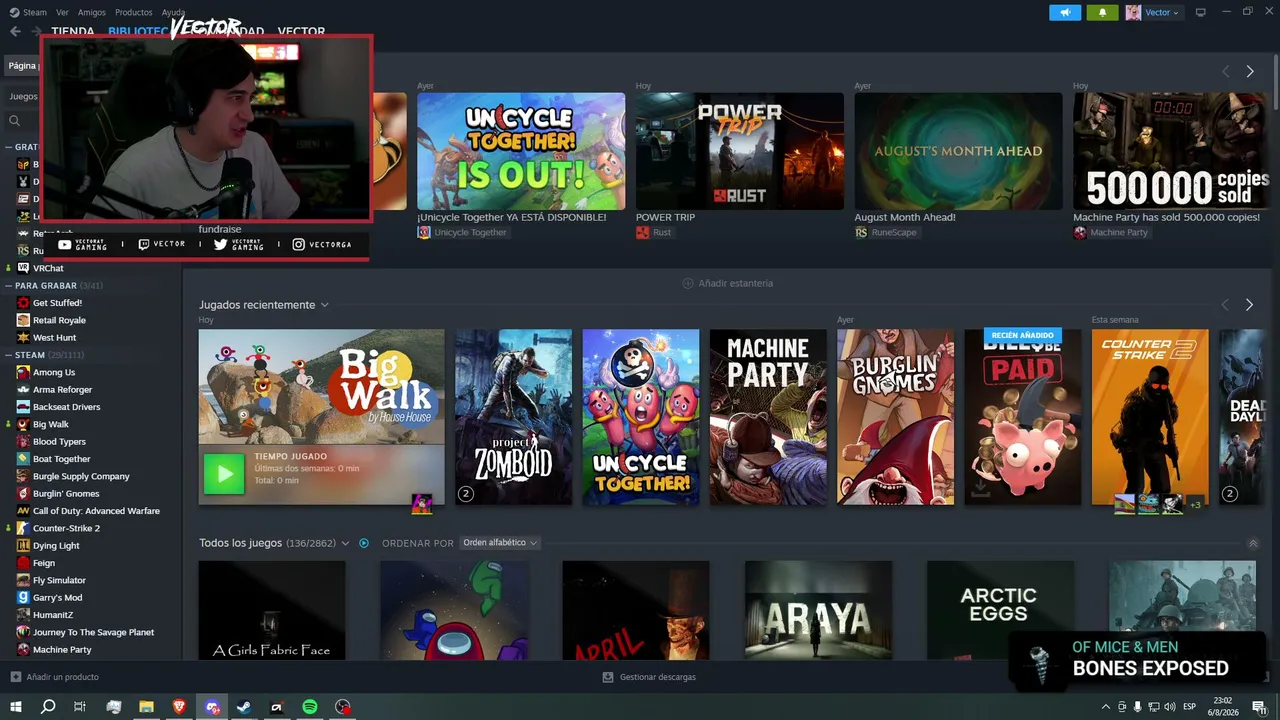Screen dimensions: 1280x720
Task: Click the Feign icon in the sidebar
Action: [23, 563]
